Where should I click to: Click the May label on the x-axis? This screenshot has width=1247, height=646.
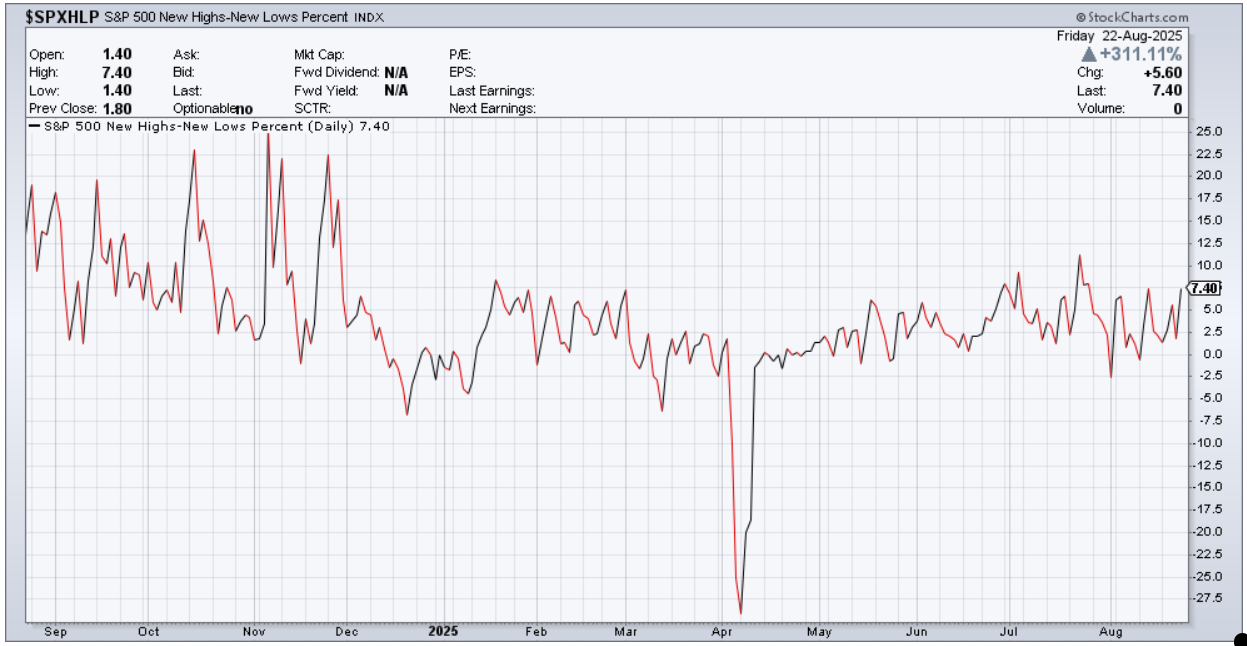(819, 631)
